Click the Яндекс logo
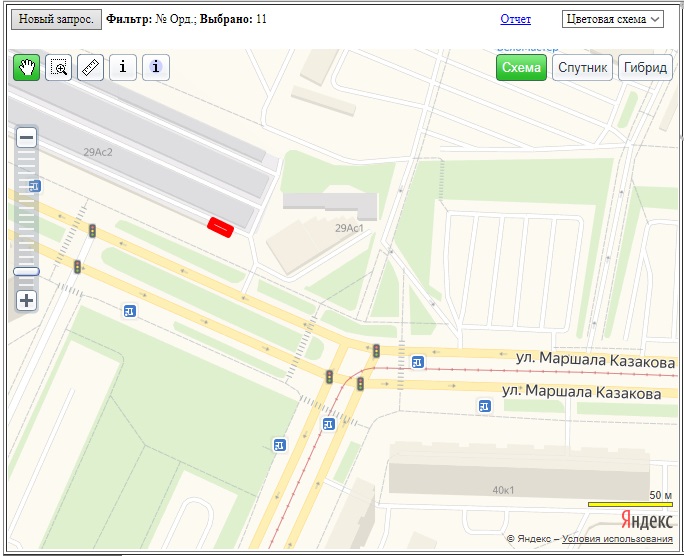 pyautogui.click(x=645, y=520)
